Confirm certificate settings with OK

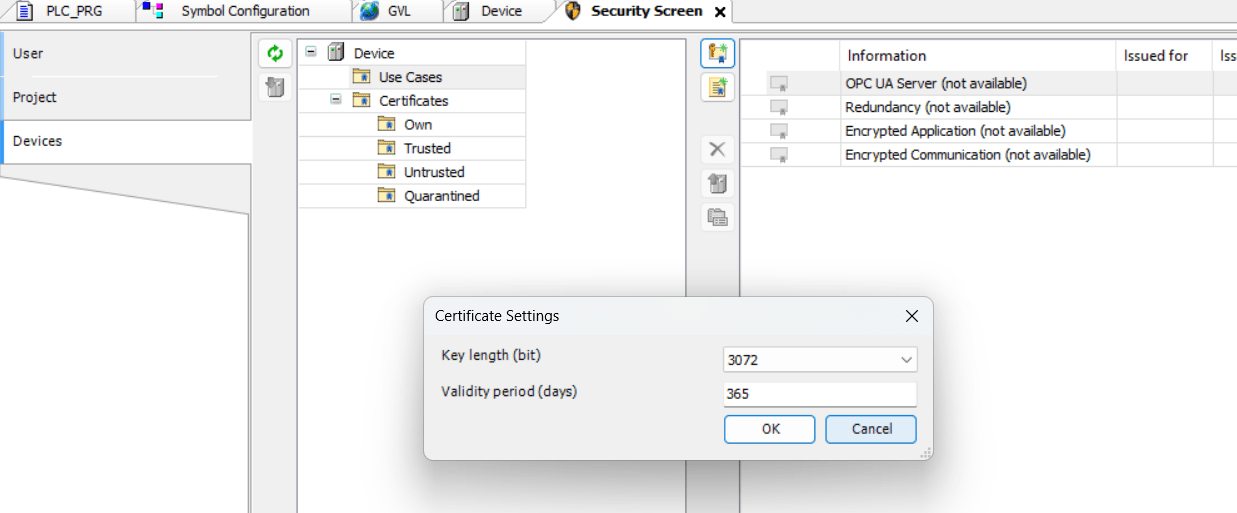770,429
